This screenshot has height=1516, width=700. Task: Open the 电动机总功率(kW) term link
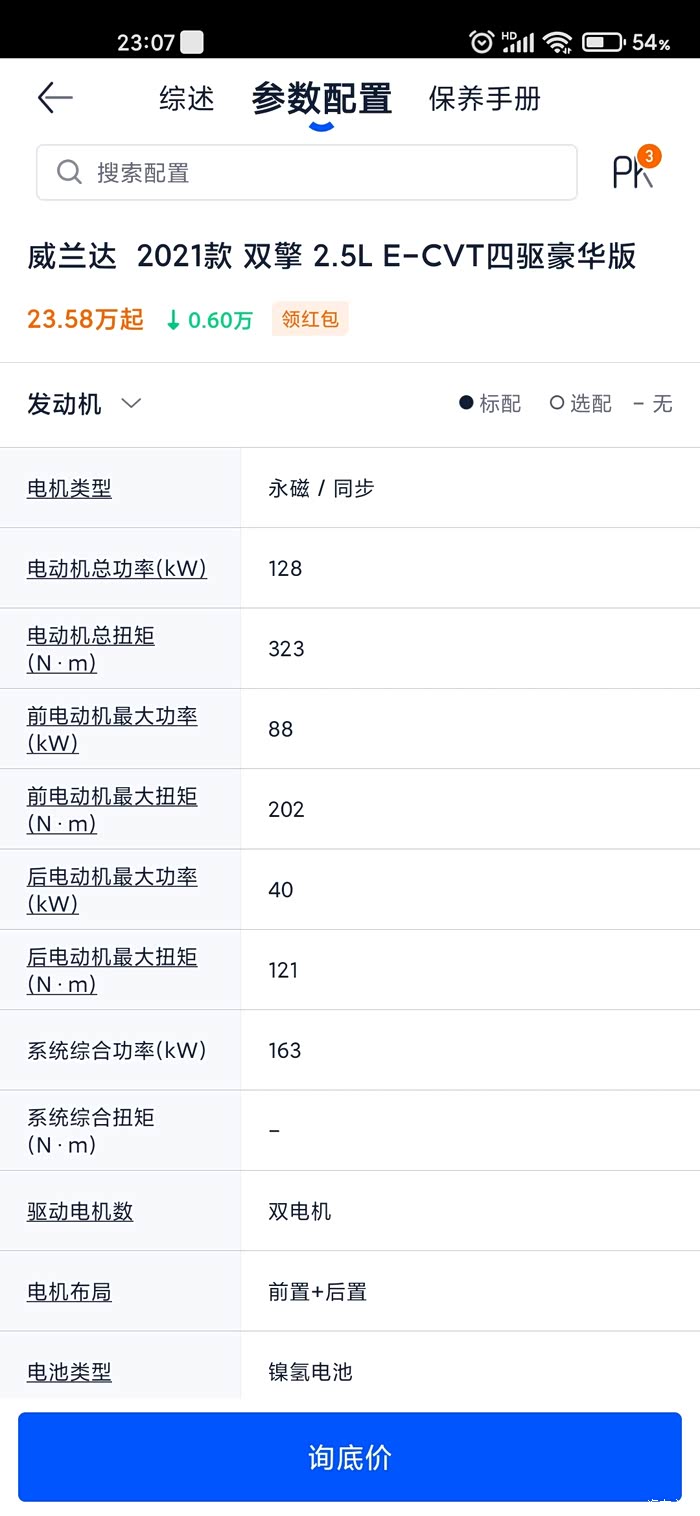tap(116, 569)
